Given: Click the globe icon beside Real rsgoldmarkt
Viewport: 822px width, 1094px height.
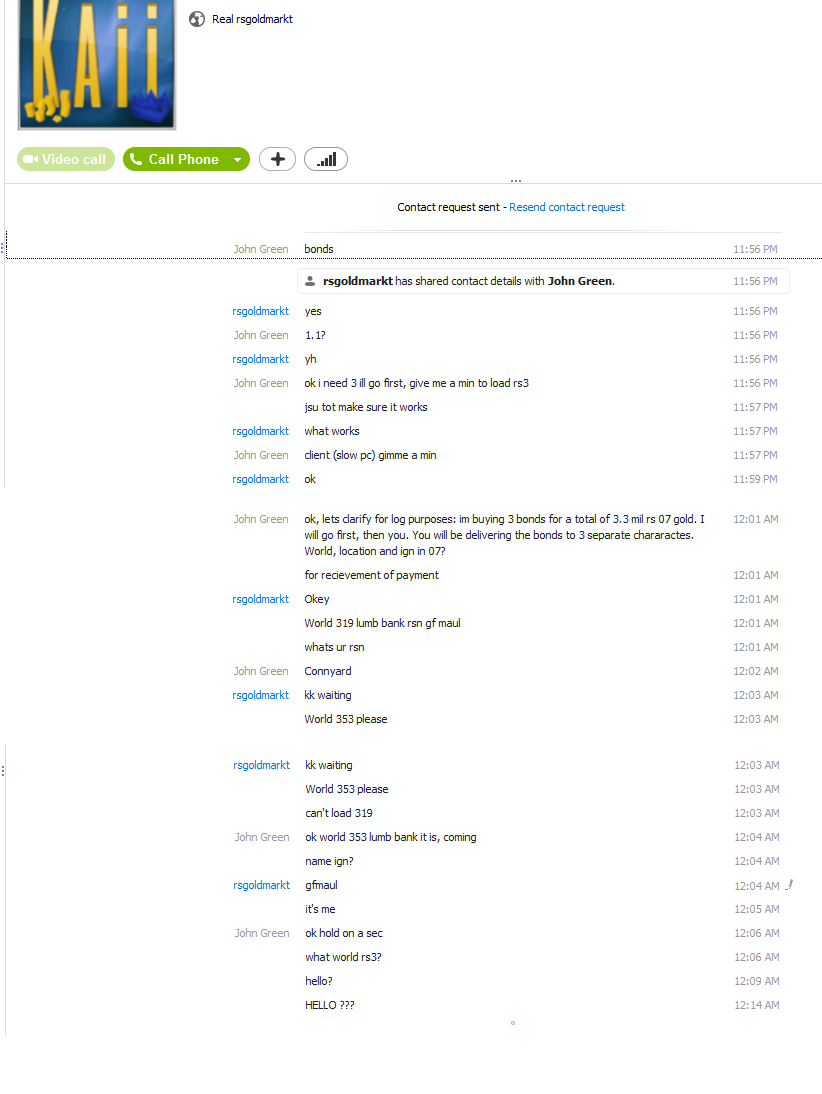Looking at the screenshot, I should tap(197, 20).
